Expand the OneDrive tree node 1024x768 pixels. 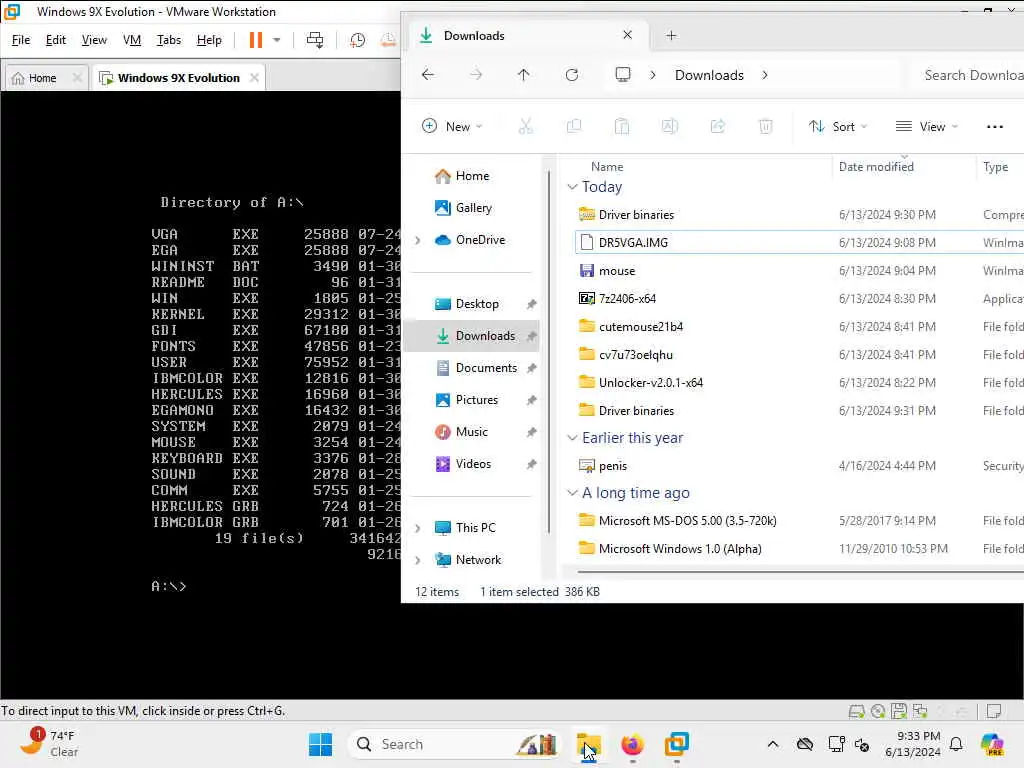(418, 240)
